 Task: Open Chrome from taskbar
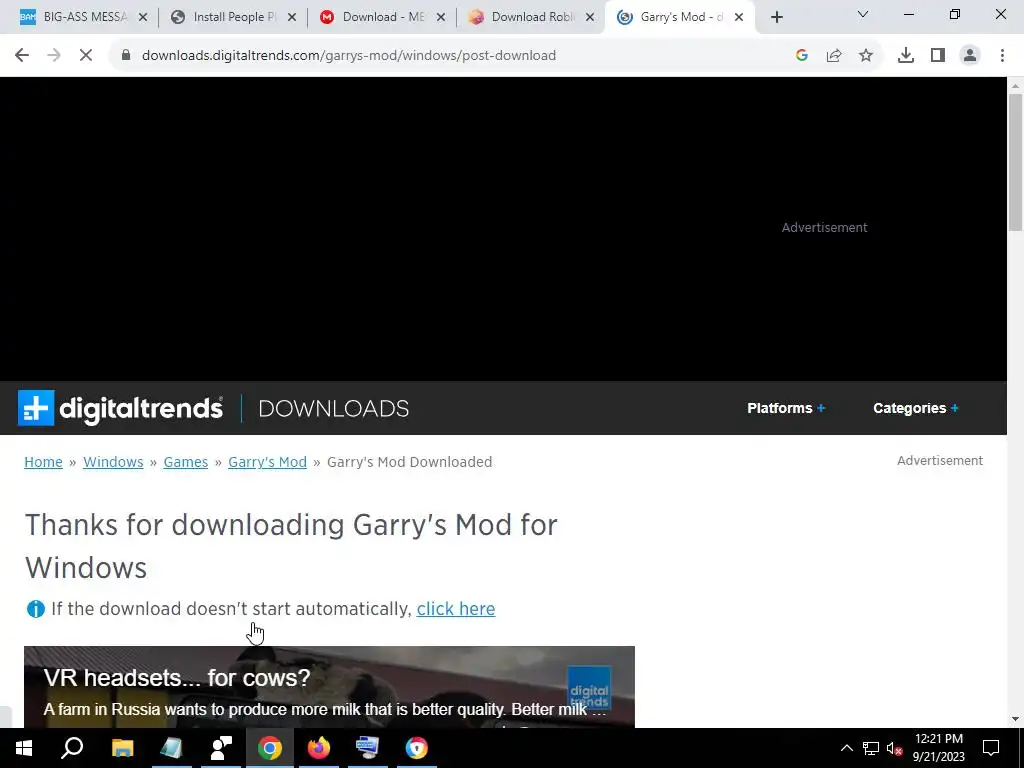(270, 748)
